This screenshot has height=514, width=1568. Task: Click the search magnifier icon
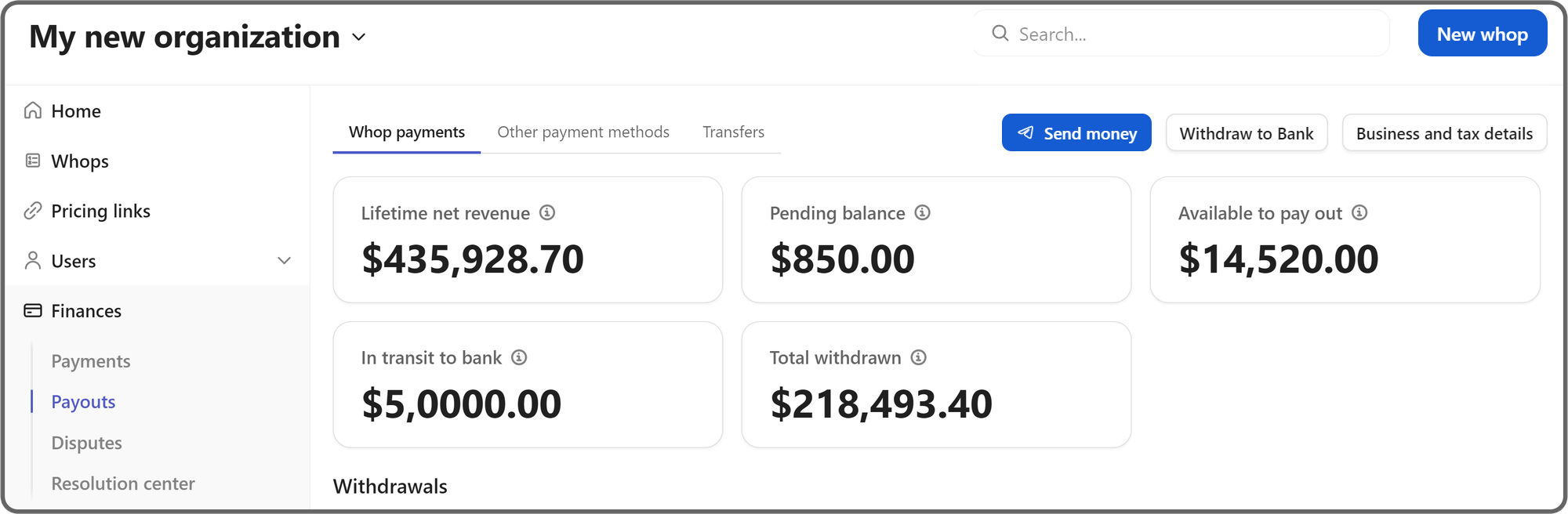1000,33
